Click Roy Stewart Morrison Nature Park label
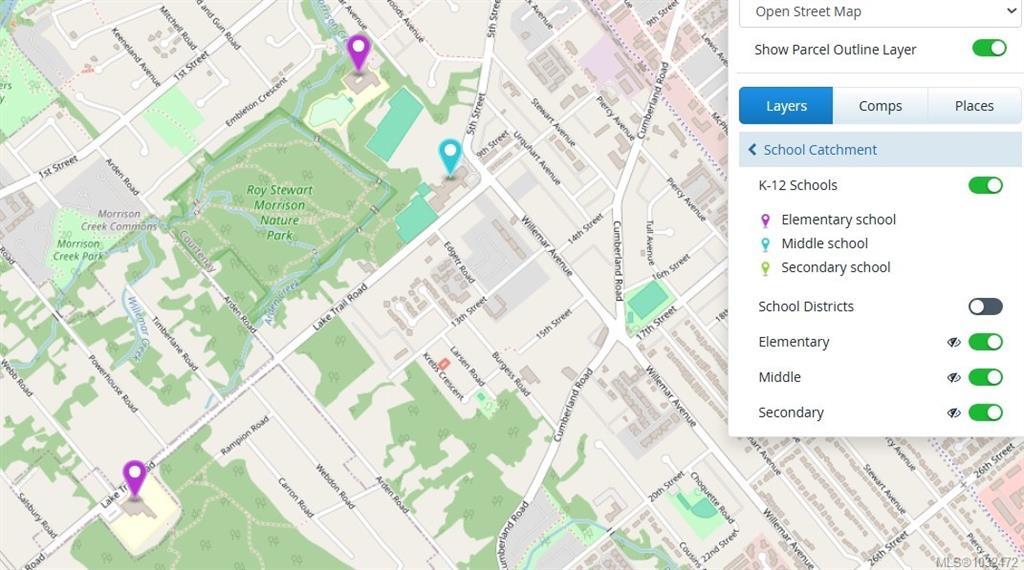 click(x=279, y=212)
